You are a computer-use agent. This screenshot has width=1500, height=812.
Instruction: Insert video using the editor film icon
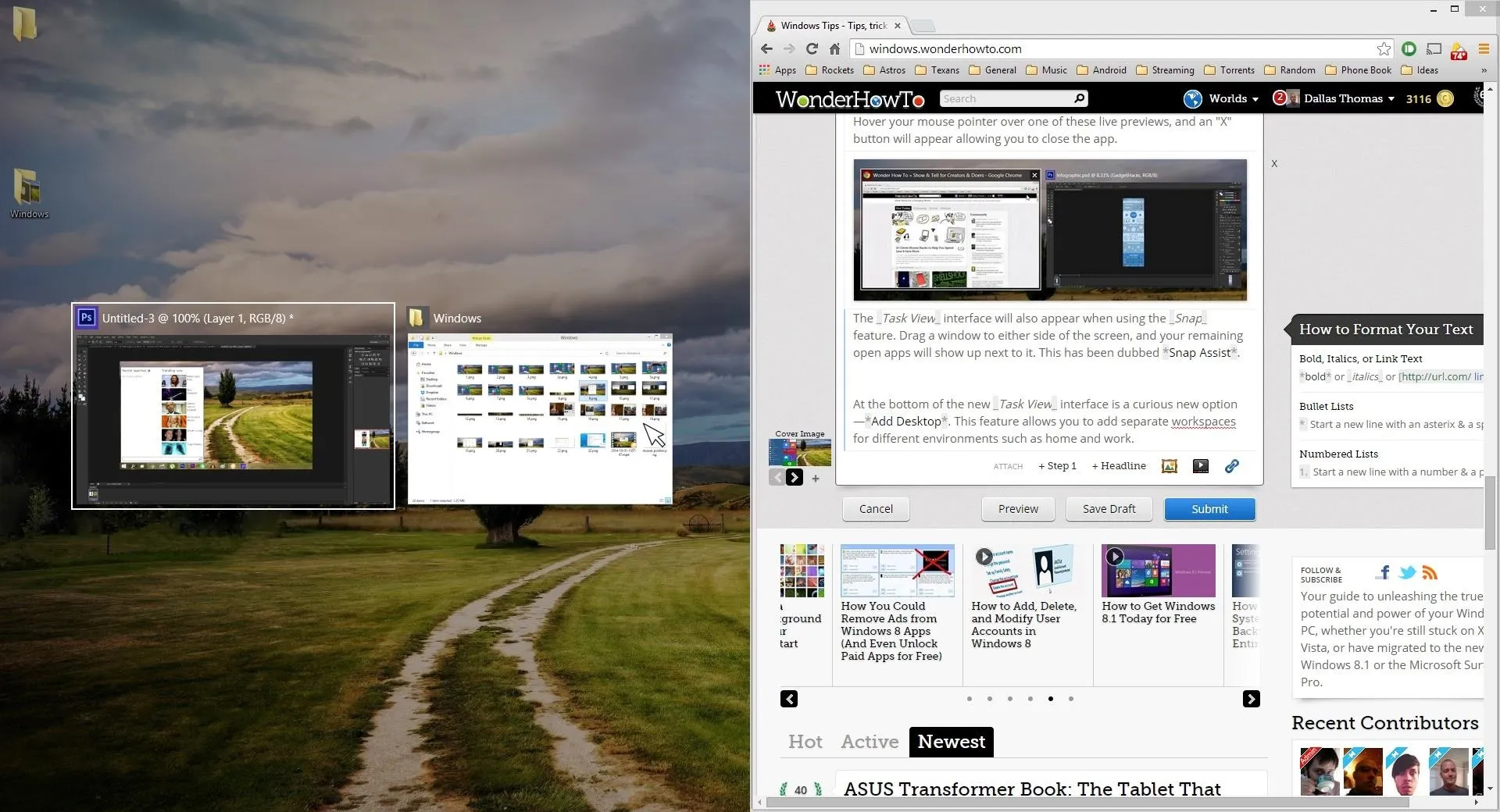point(1200,466)
